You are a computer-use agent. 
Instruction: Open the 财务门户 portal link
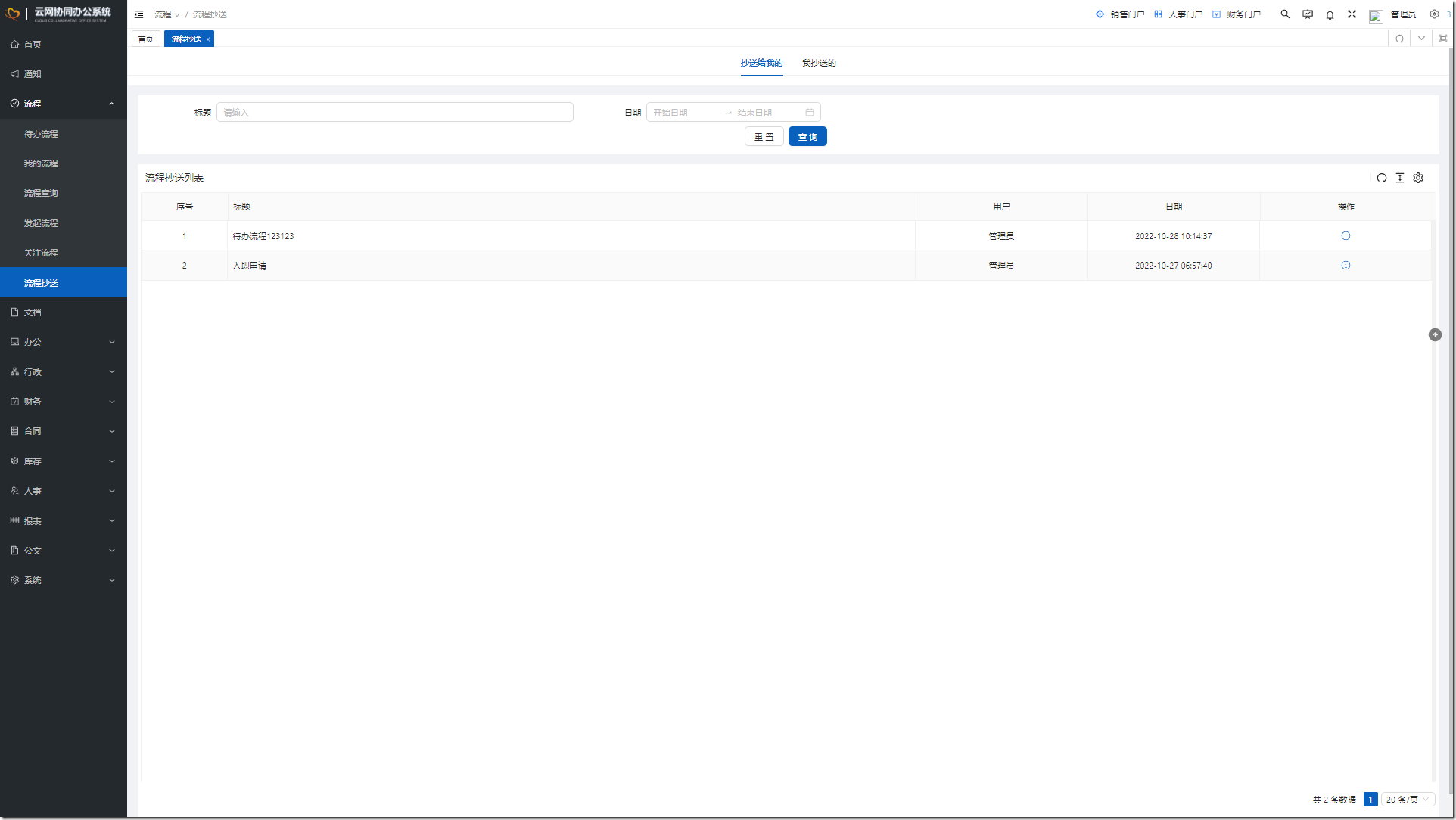[x=1237, y=14]
